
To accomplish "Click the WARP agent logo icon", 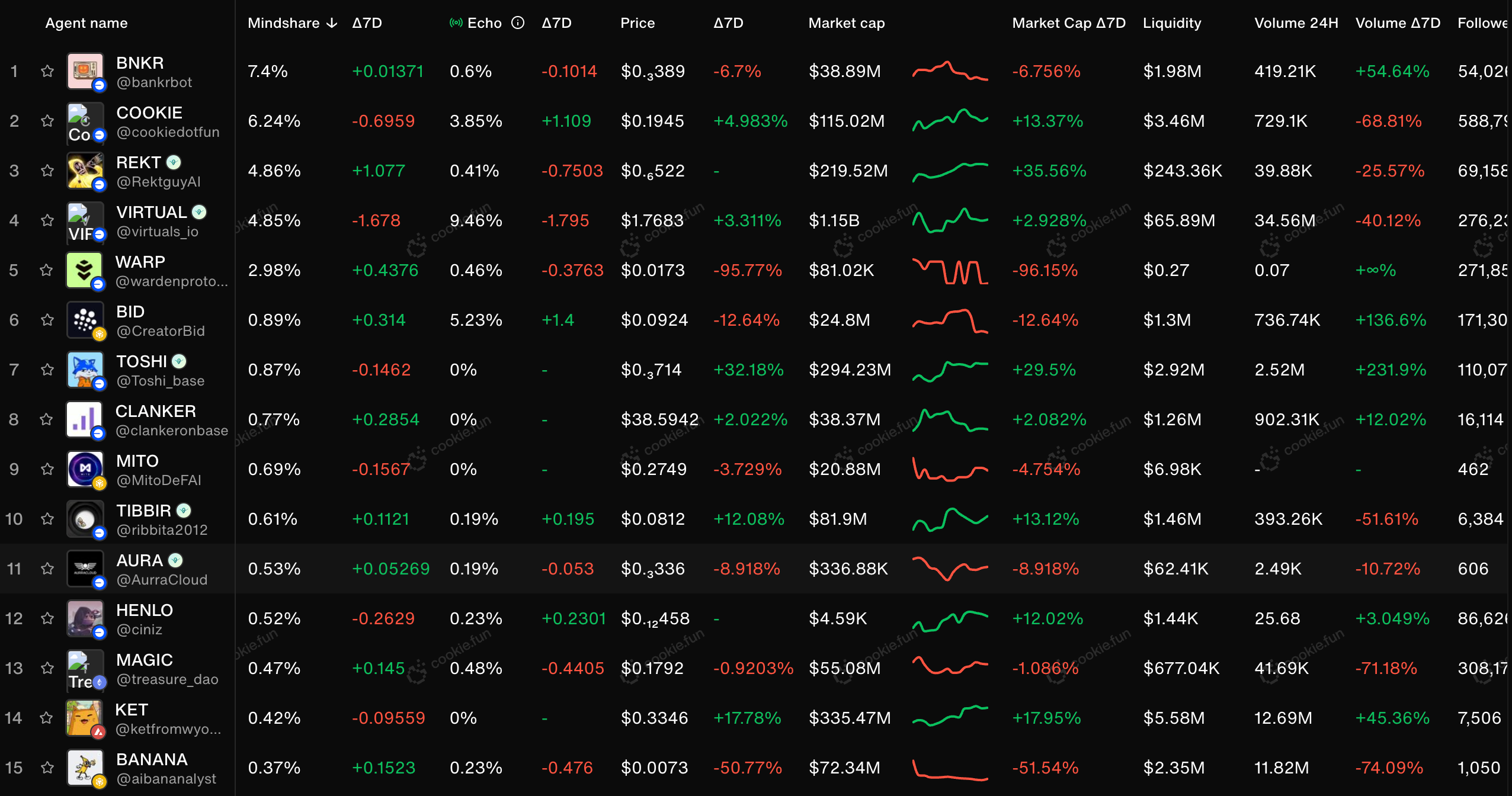I will point(84,270).
